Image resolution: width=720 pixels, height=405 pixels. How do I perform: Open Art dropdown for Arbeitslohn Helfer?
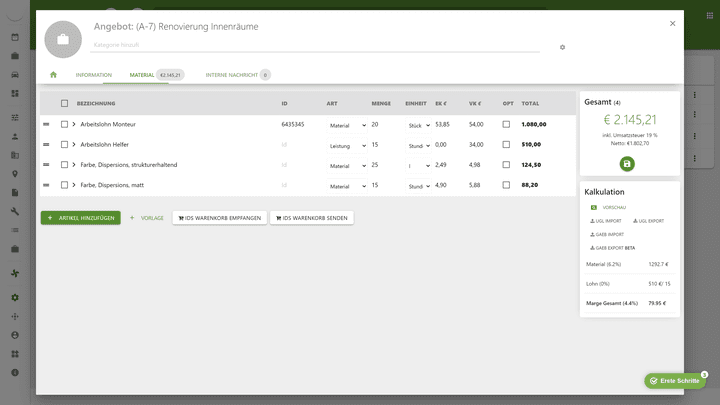point(347,145)
